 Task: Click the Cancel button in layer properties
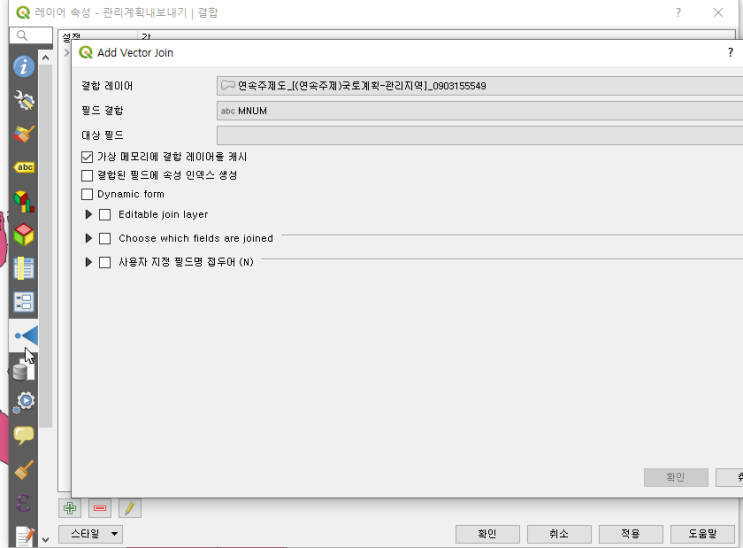click(559, 534)
